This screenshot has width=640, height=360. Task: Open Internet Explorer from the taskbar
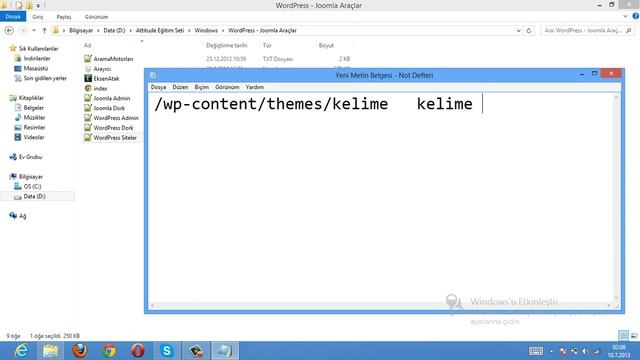(x=21, y=351)
